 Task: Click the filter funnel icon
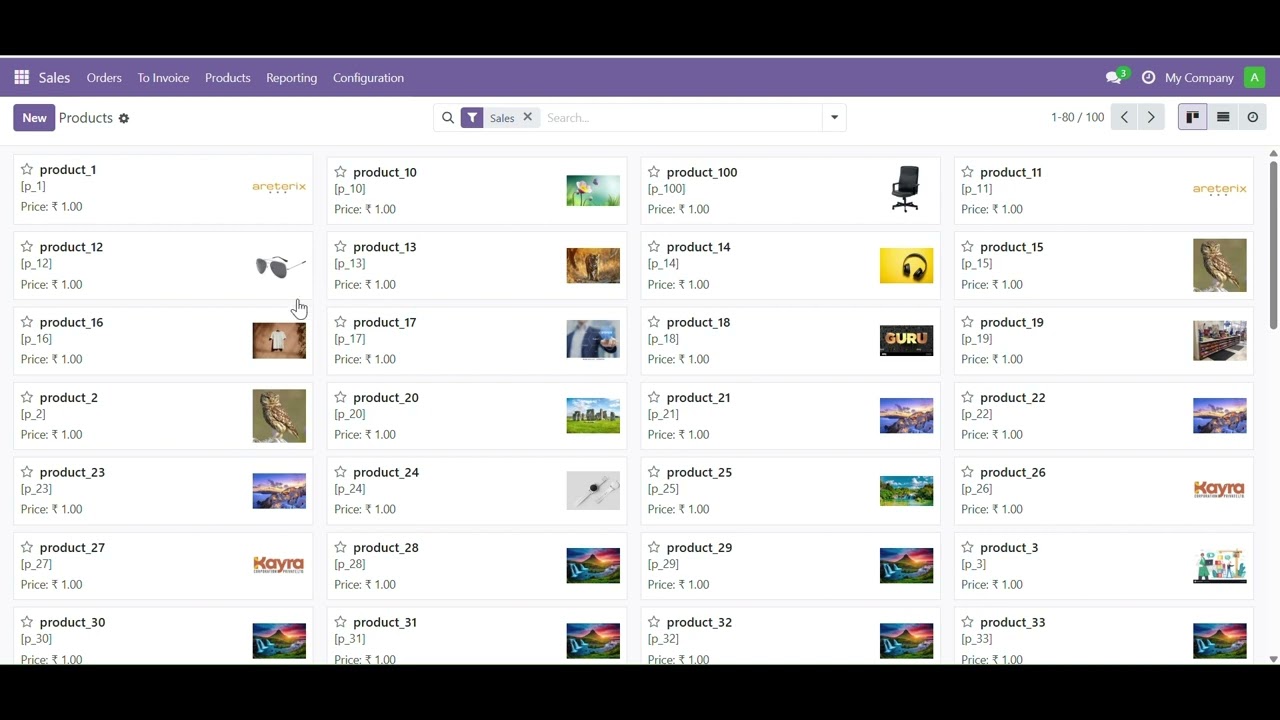(x=472, y=118)
